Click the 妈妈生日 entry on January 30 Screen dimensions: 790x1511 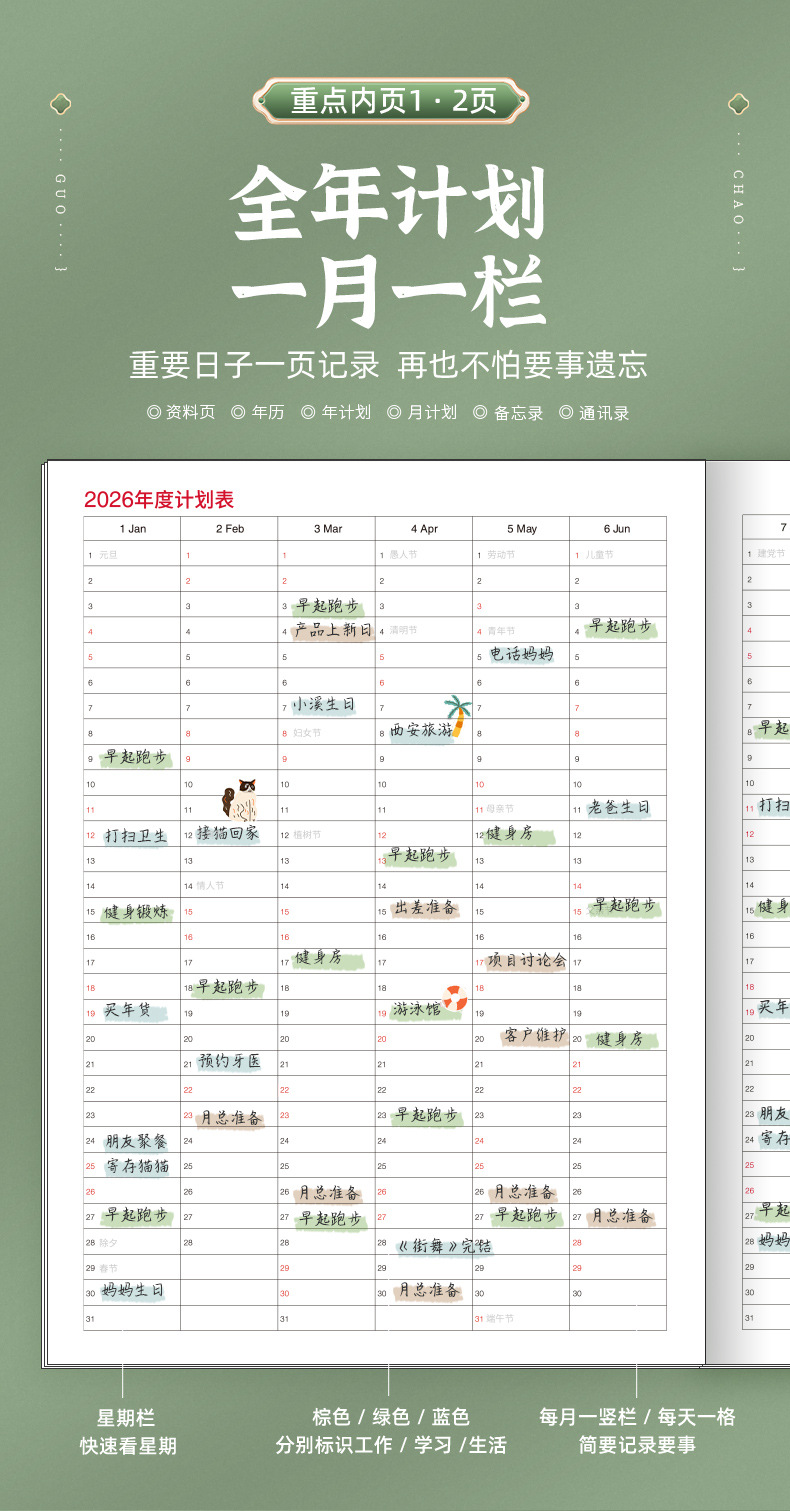133,1290
